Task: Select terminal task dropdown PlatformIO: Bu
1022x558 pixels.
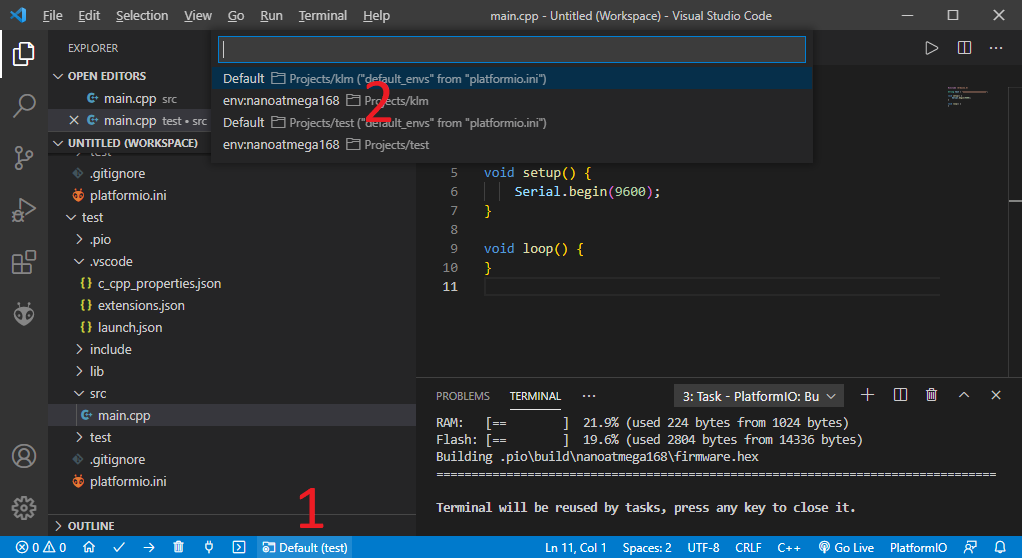Action: [x=759, y=396]
